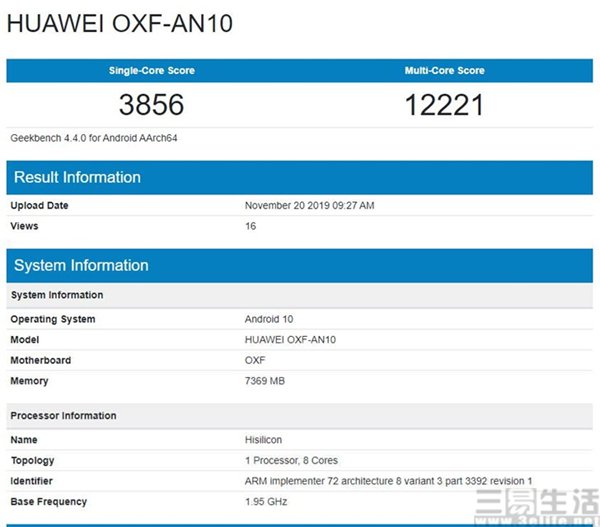Select the OXF motherboard value
Image resolution: width=600 pixels, height=527 pixels.
pos(255,361)
